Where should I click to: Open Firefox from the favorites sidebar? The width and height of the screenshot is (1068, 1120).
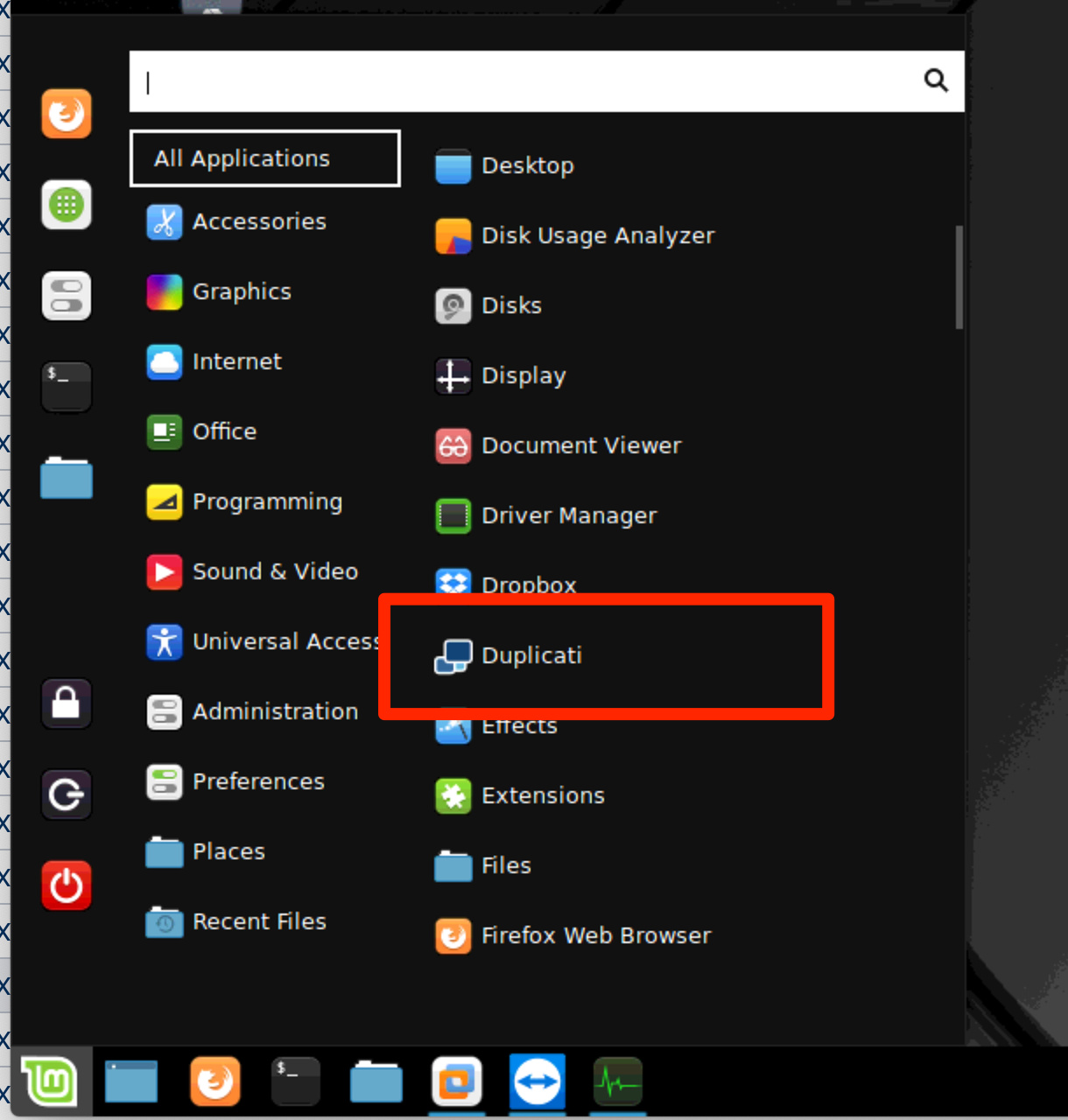[x=67, y=114]
